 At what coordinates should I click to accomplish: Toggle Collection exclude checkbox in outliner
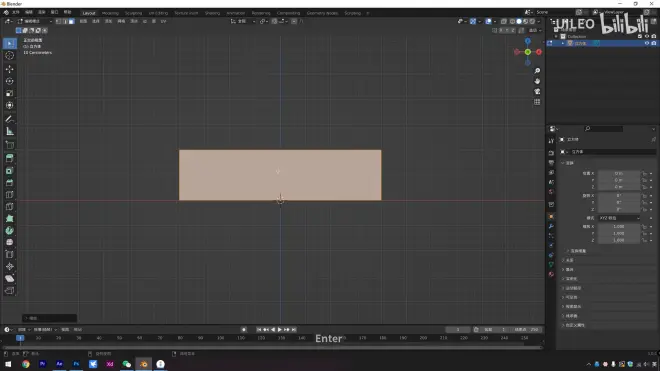coord(640,37)
